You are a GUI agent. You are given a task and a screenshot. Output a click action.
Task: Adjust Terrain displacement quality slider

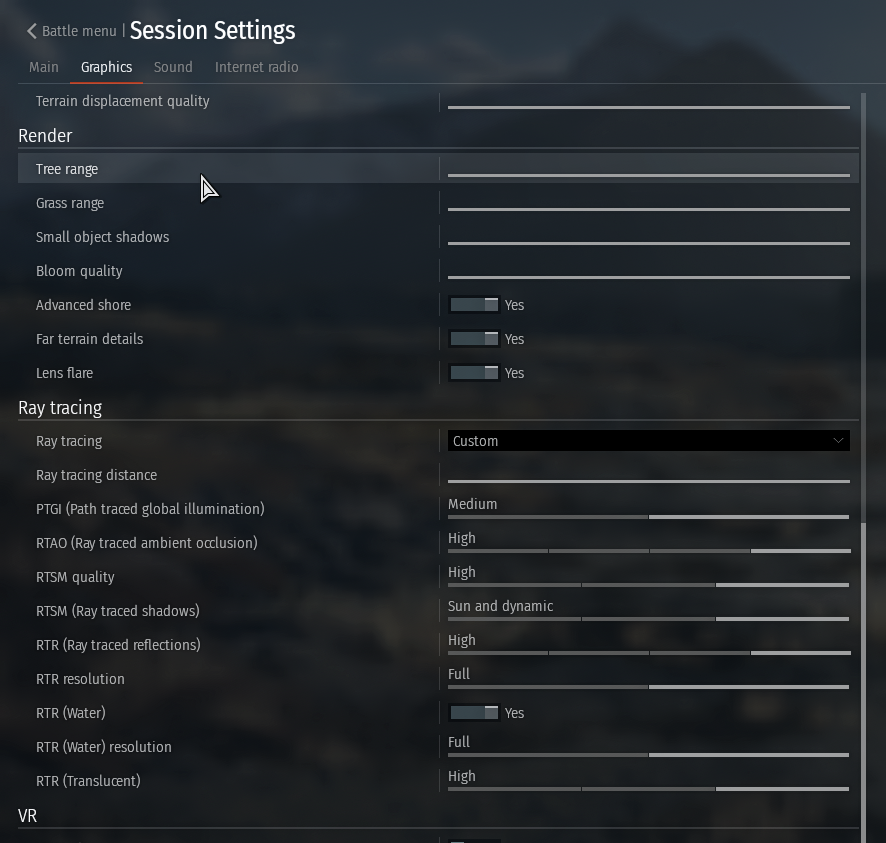point(649,107)
